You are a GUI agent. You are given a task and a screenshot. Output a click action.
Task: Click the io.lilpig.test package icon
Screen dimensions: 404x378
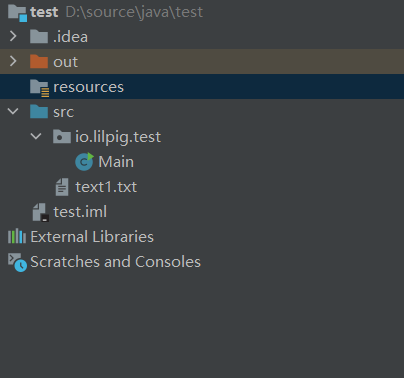[x=62, y=137]
